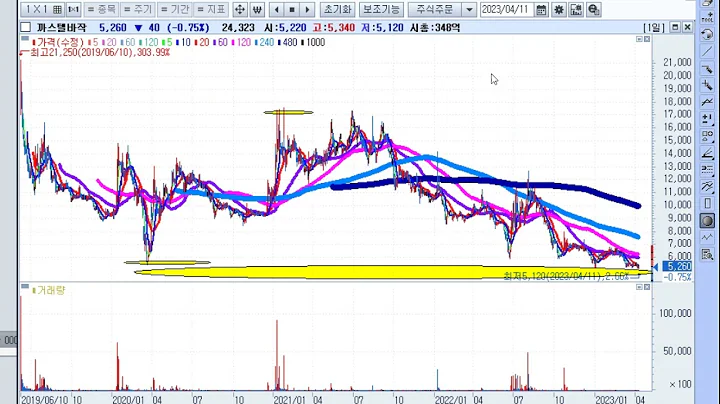Click the +TOOL add tool icon
720x404 pixels.
707,17
